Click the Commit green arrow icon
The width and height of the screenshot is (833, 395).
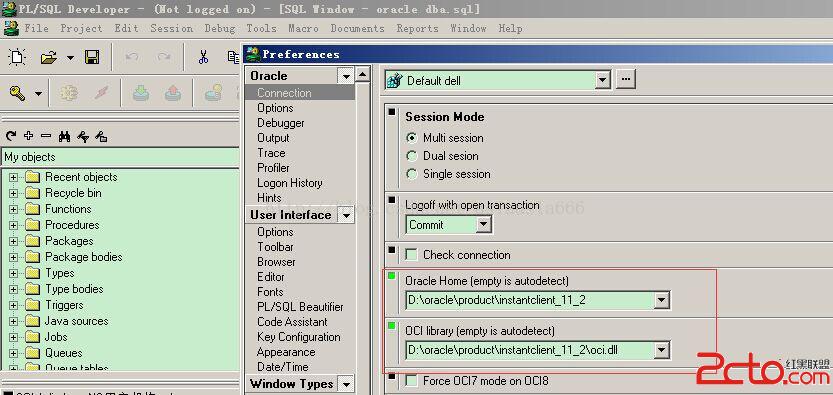(x=140, y=94)
